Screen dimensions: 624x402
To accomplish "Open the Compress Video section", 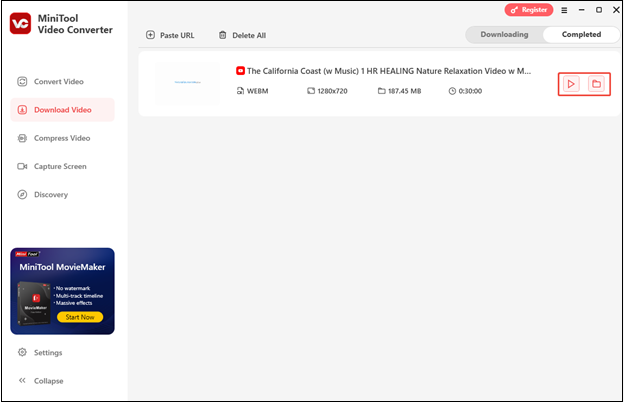I will coord(62,138).
